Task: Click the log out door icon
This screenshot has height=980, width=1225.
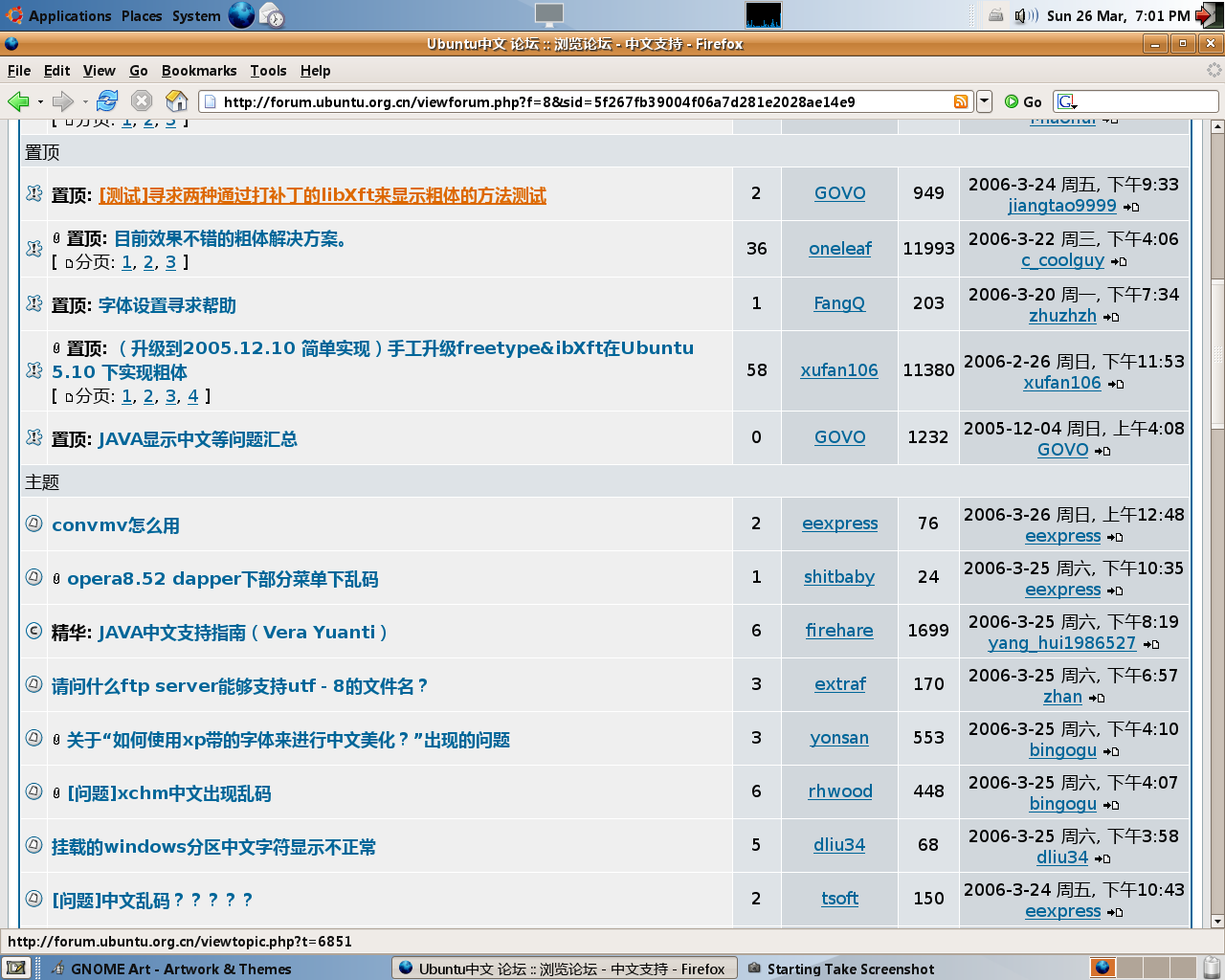Action: point(1209,15)
